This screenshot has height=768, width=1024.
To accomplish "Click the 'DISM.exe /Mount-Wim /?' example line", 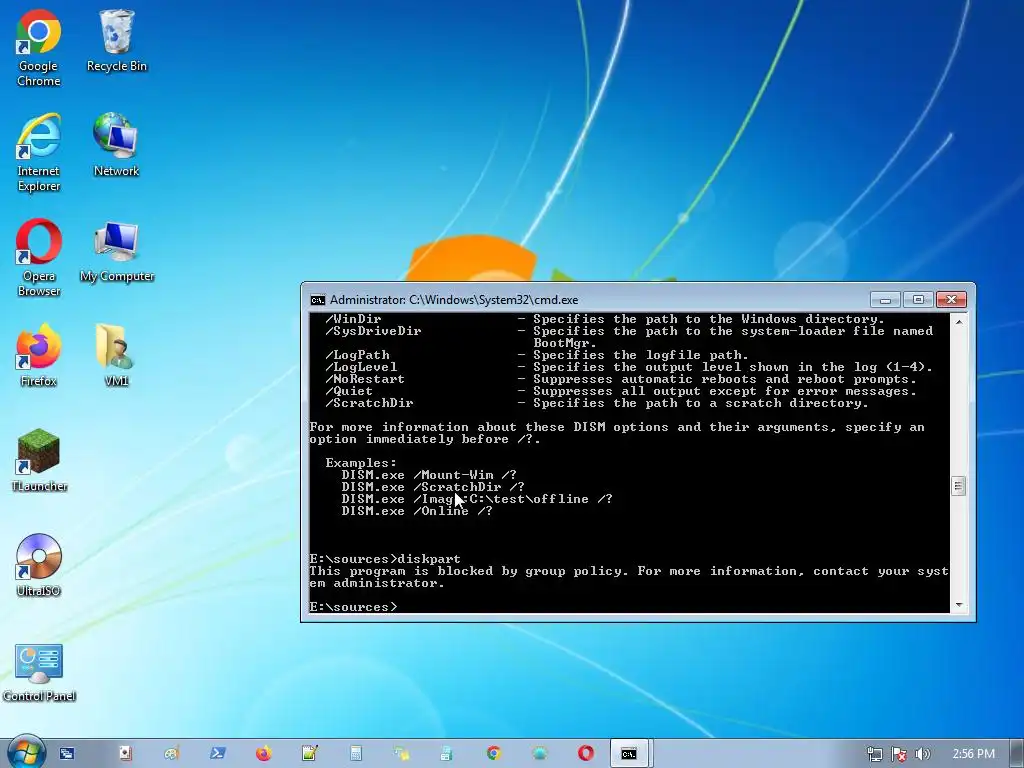I will point(428,475).
